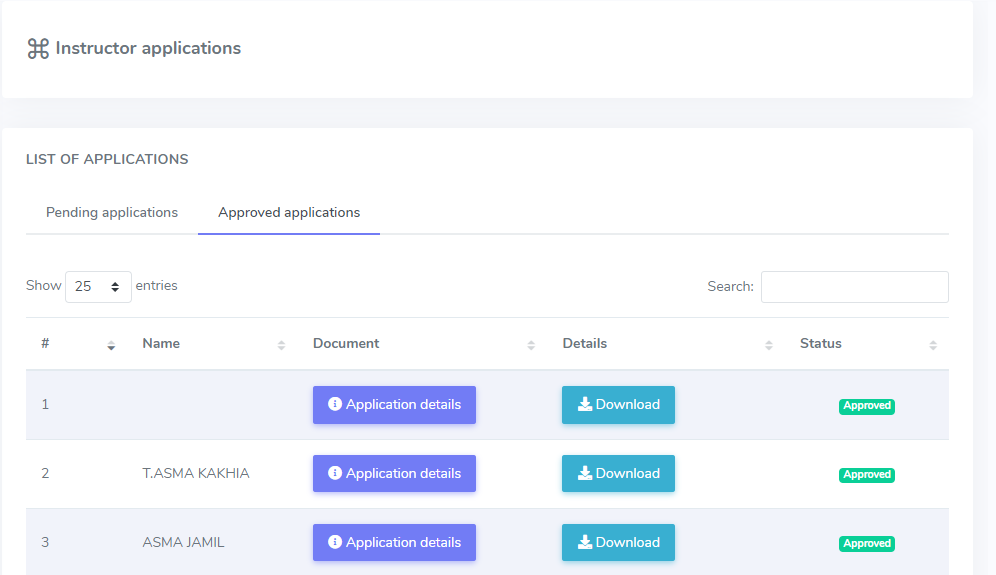
Task: Click info icon in row 1 Application details
Action: [335, 404]
